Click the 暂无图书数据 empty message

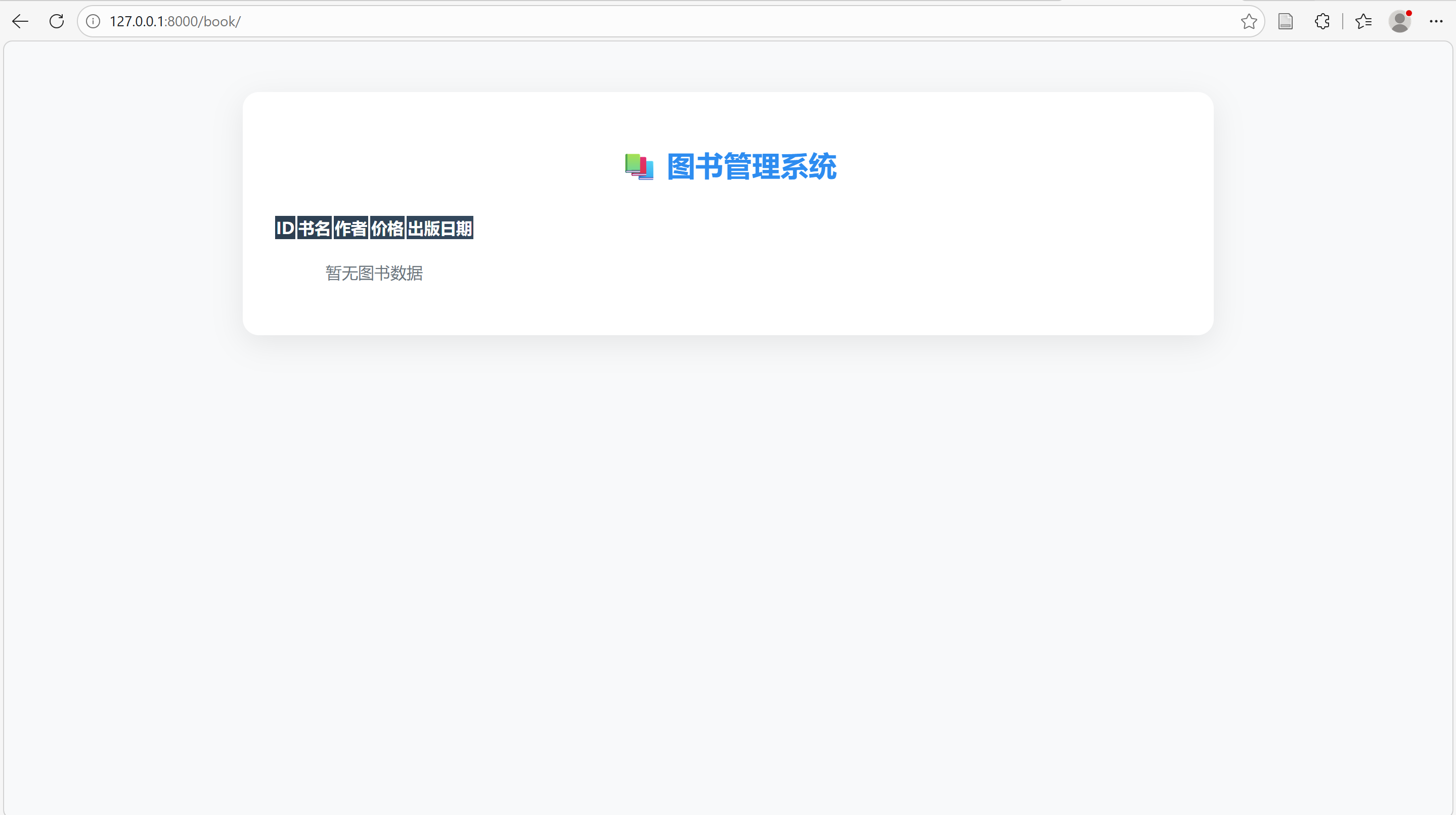click(x=374, y=274)
